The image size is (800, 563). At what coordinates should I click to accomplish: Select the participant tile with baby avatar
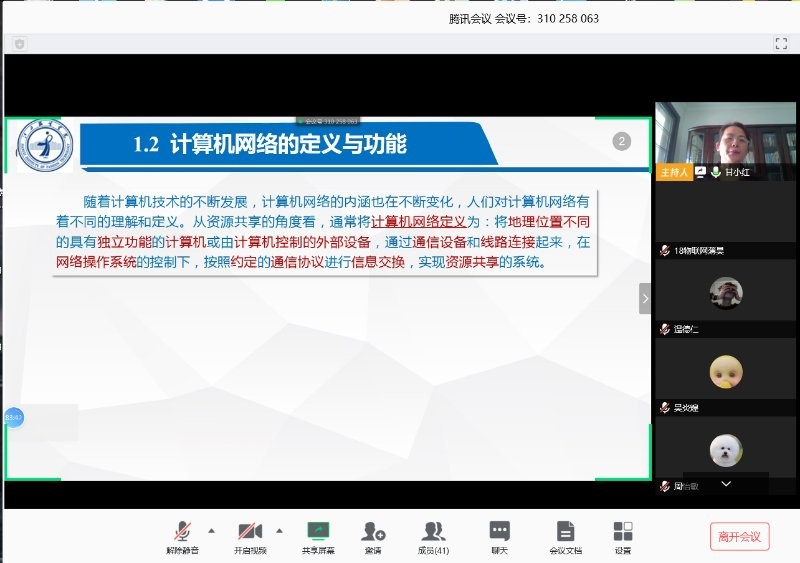tap(725, 372)
